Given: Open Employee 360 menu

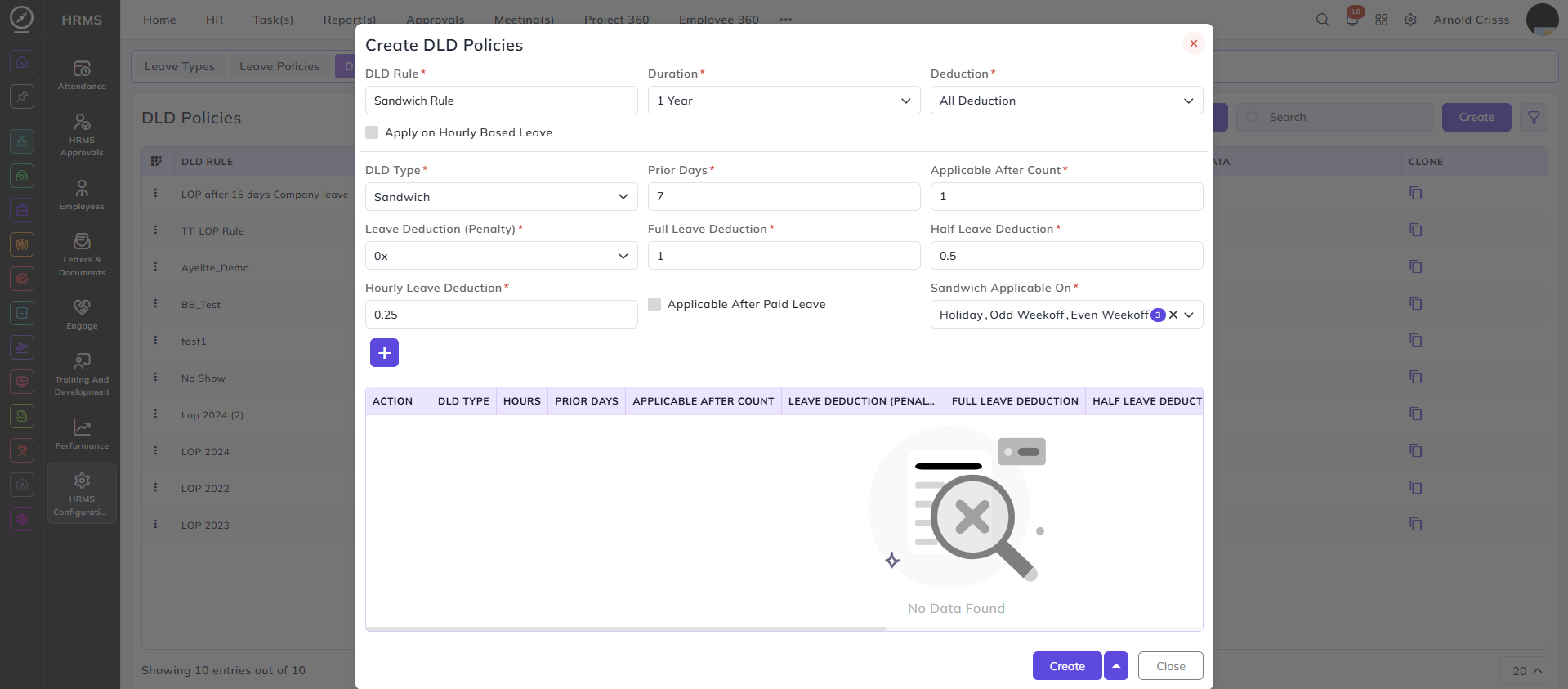Looking at the screenshot, I should pos(719,20).
